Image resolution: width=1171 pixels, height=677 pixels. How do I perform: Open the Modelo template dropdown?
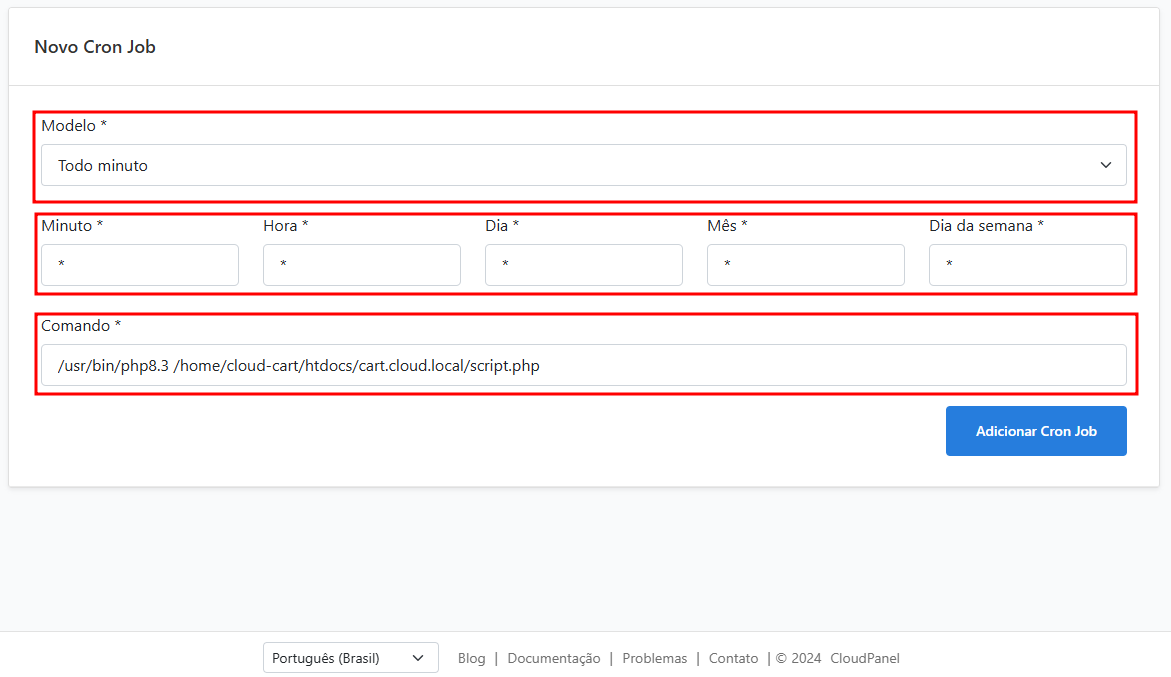pyautogui.click(x=583, y=165)
